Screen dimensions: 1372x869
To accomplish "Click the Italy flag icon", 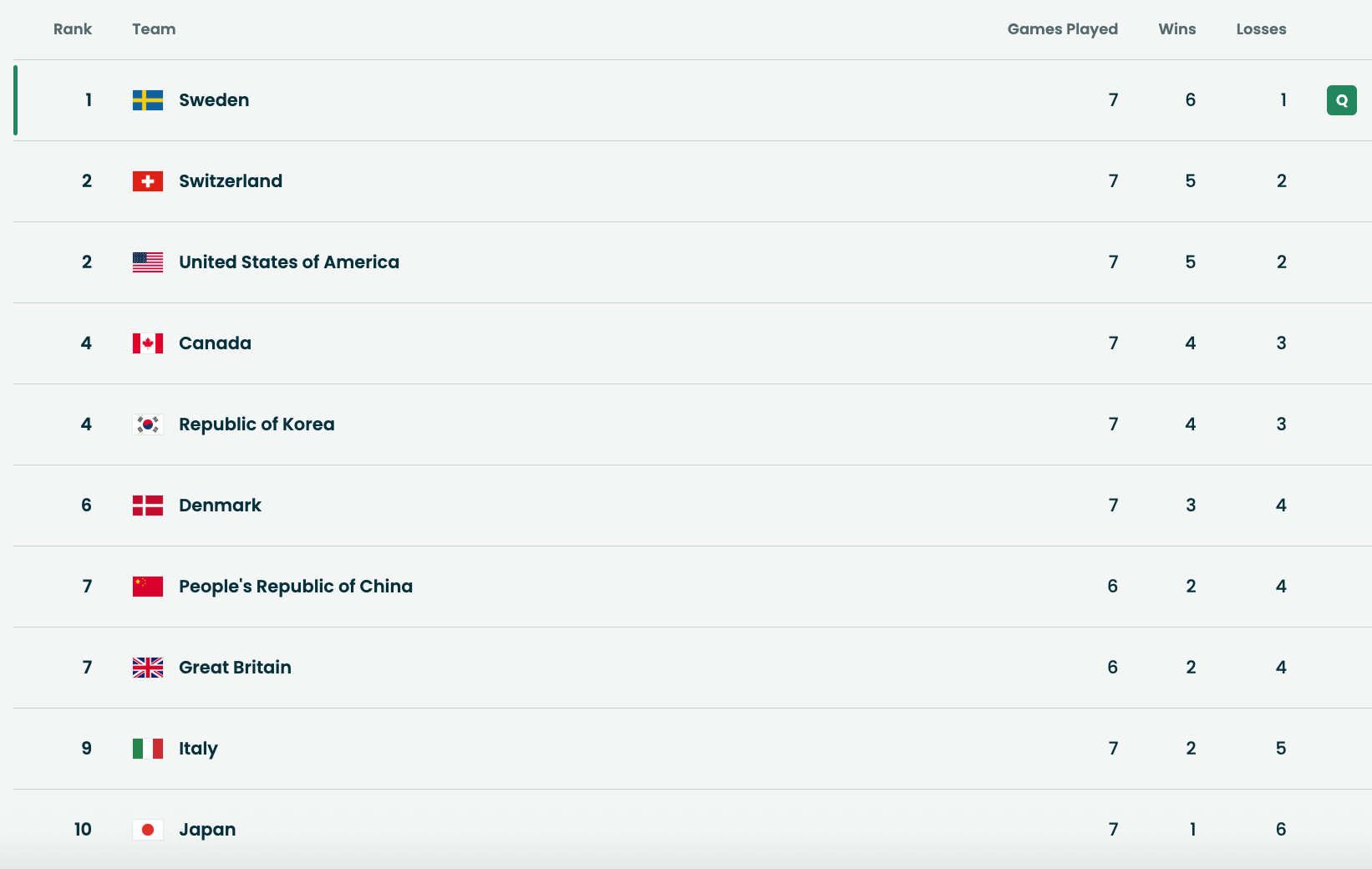I will tap(148, 749).
